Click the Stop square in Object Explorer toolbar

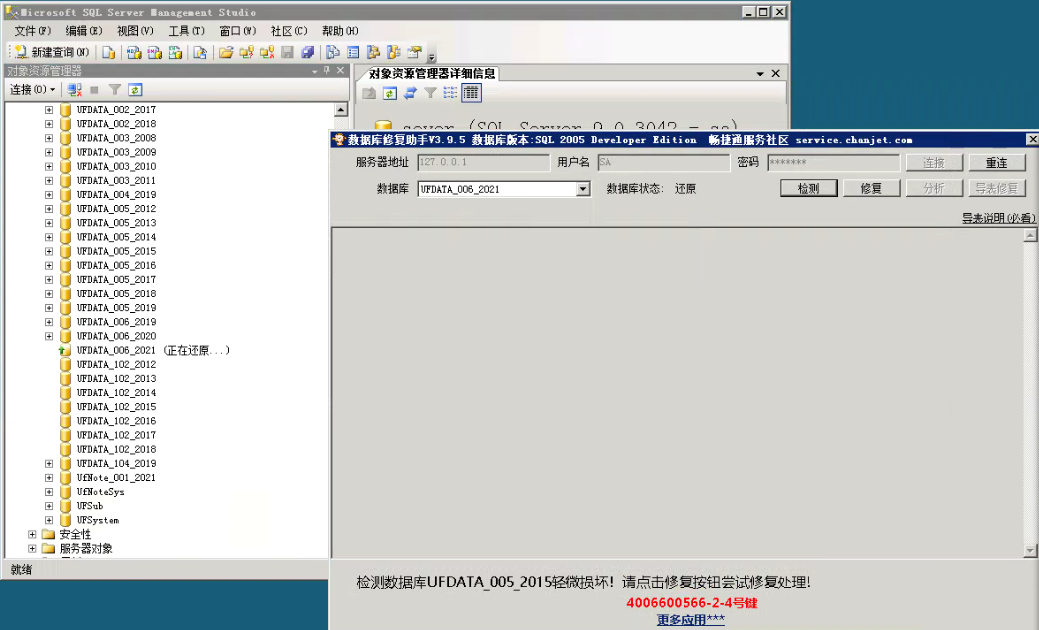tap(94, 89)
